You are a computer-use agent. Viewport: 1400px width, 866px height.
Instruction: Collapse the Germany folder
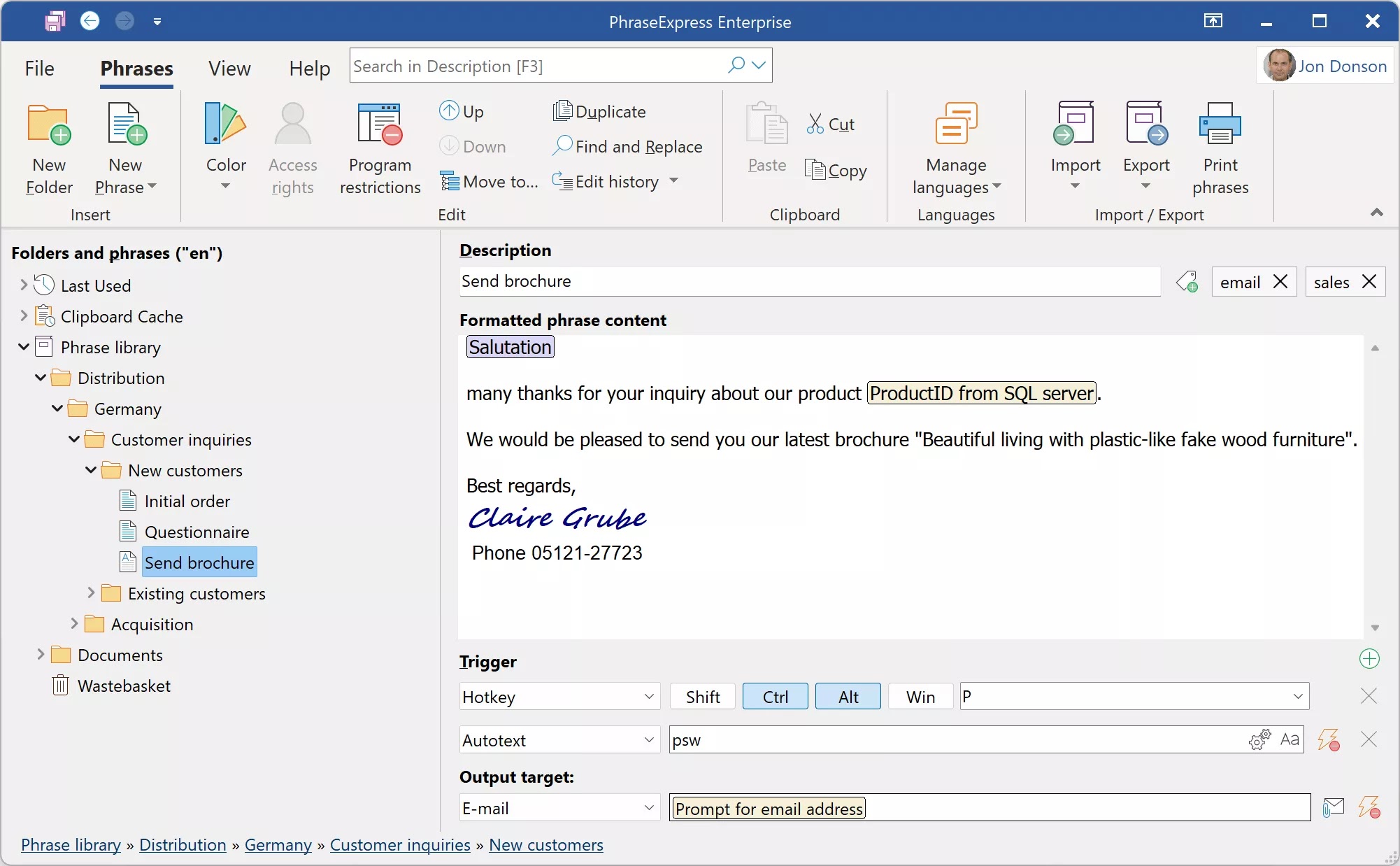[x=57, y=409]
